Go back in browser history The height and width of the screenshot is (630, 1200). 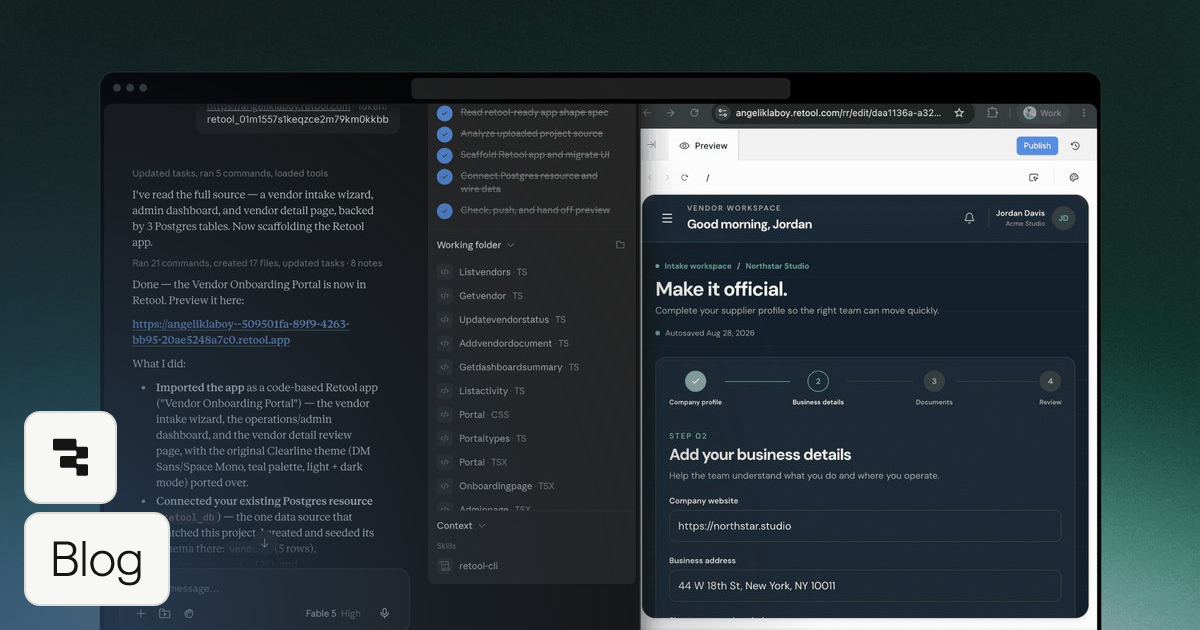point(647,113)
